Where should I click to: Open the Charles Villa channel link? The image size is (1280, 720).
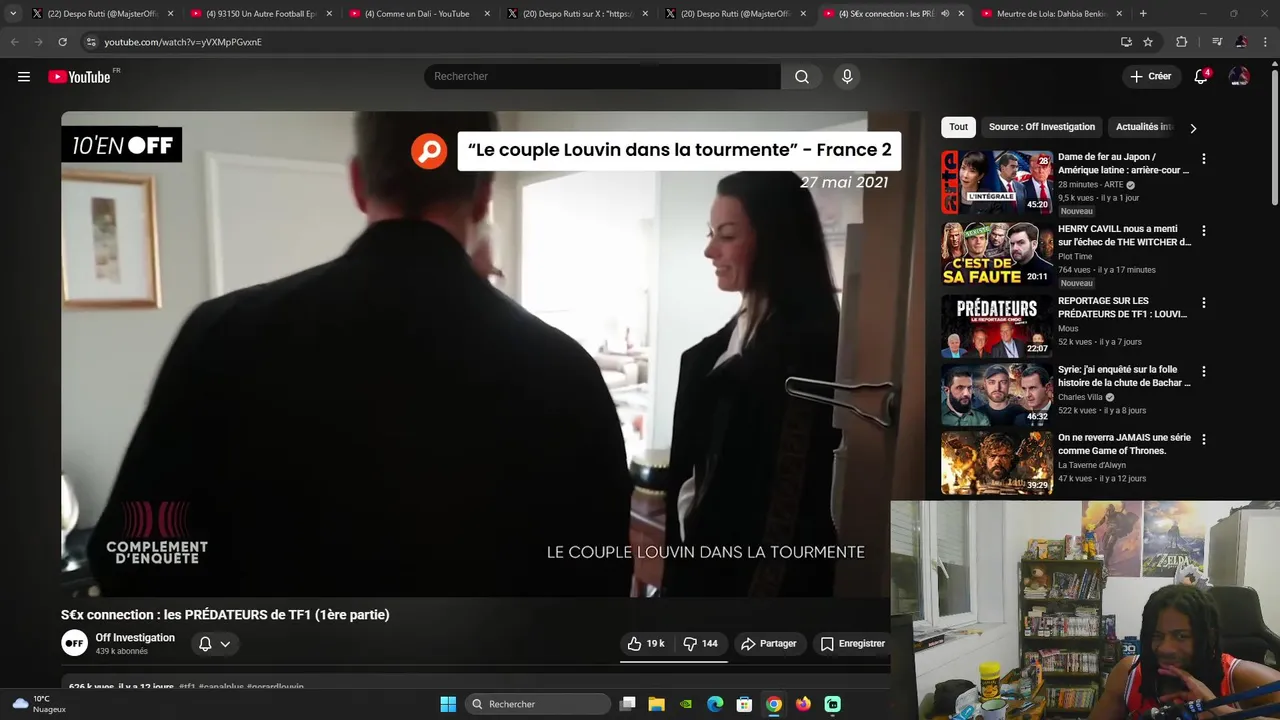[x=1080, y=397]
